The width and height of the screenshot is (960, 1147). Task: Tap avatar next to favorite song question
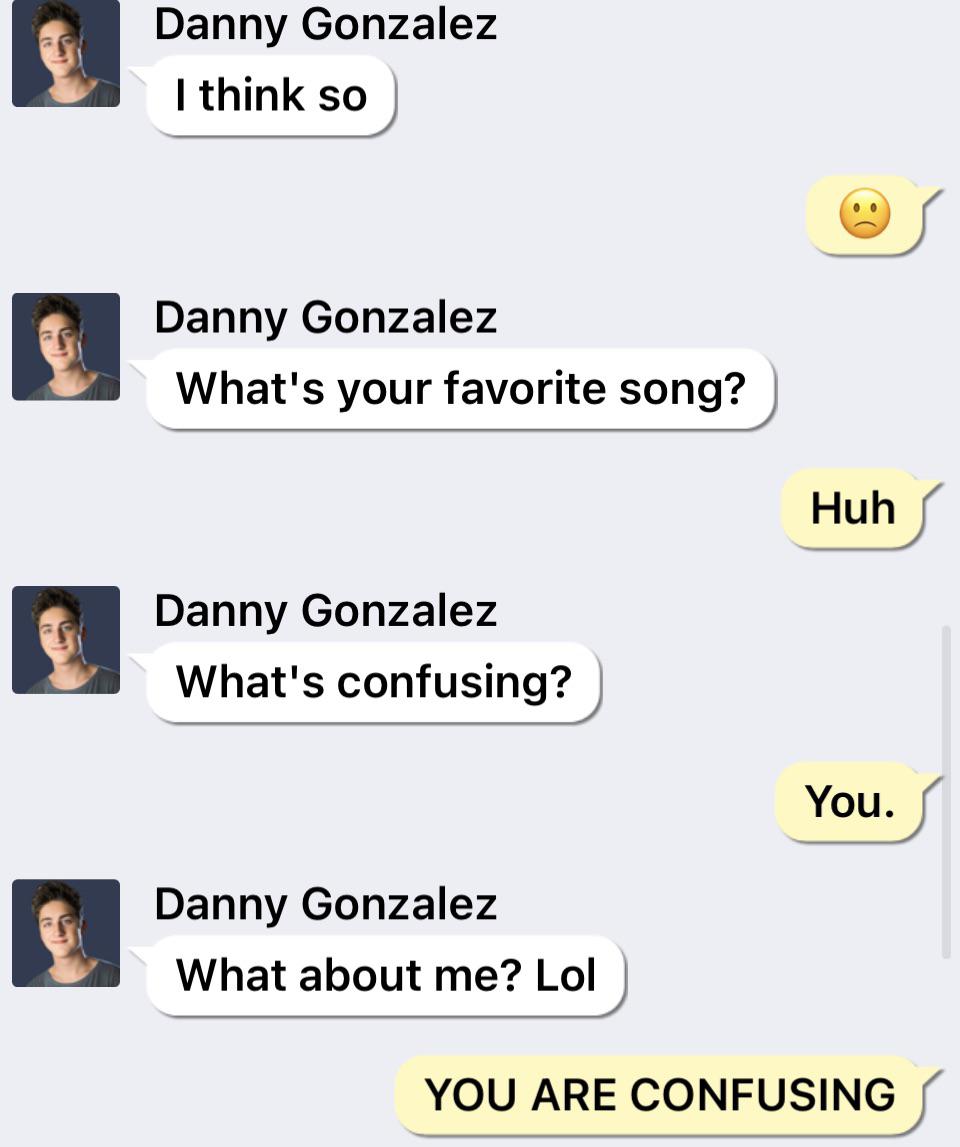pos(66,346)
